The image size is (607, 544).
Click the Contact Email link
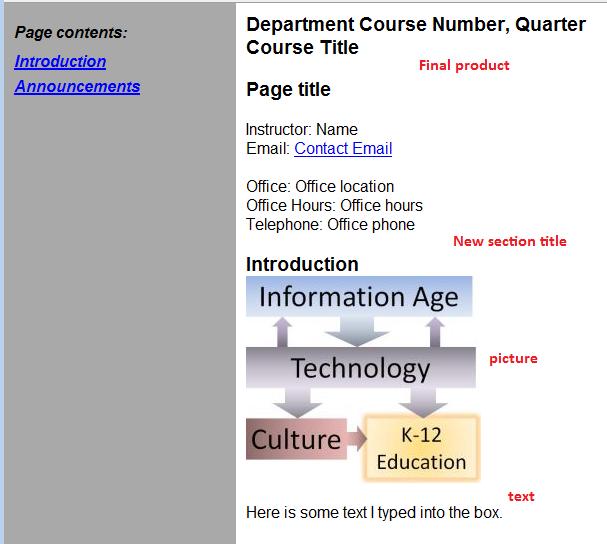pyautogui.click(x=343, y=148)
